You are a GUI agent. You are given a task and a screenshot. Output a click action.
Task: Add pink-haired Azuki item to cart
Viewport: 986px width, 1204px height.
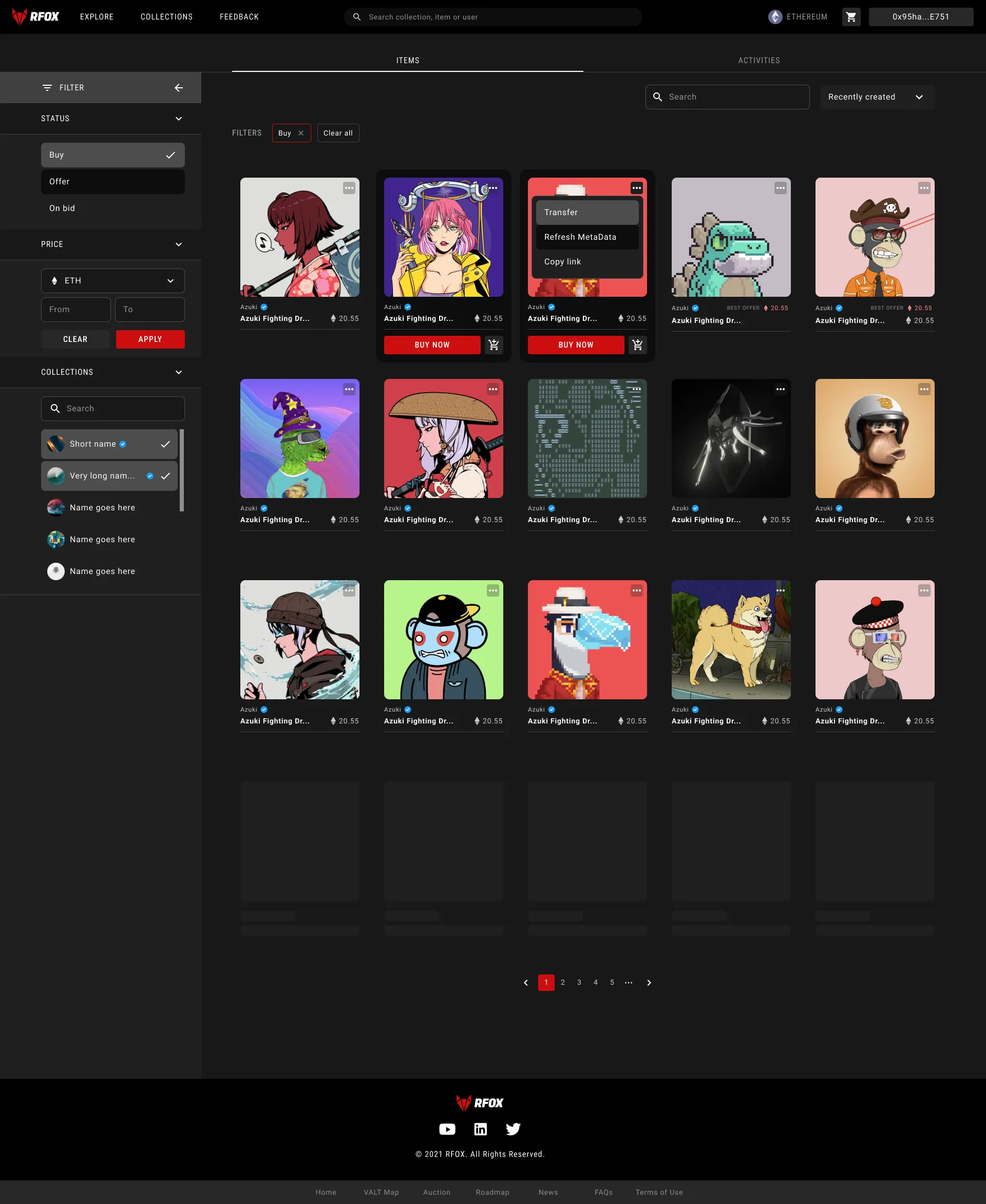coord(494,345)
